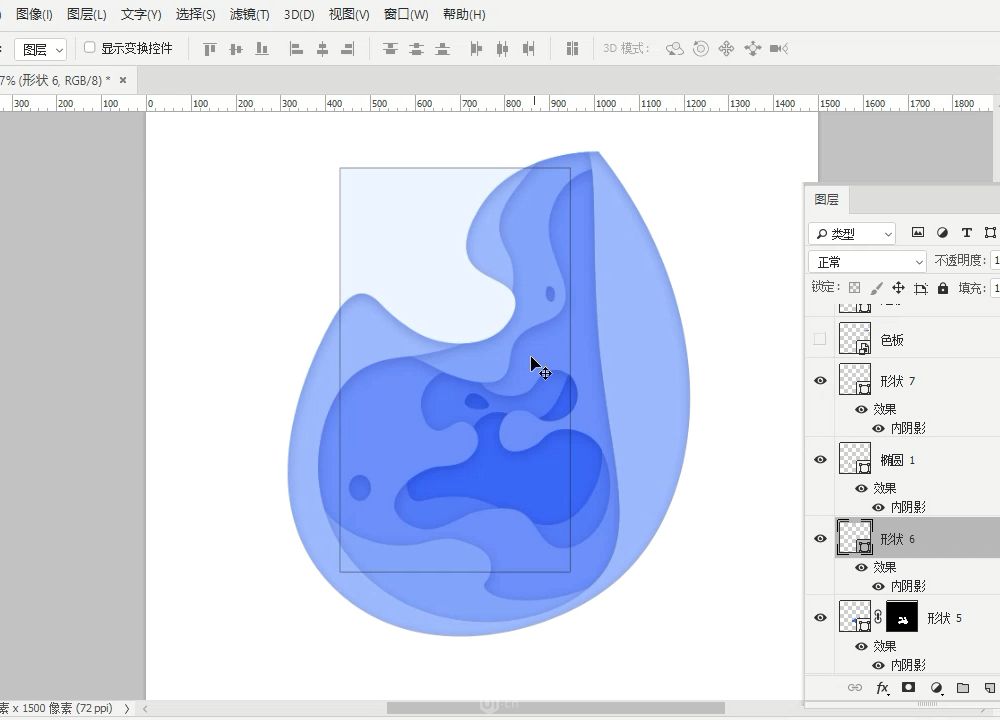This screenshot has width=1000, height=720.
Task: Click the lock position icon
Action: pos(899,288)
